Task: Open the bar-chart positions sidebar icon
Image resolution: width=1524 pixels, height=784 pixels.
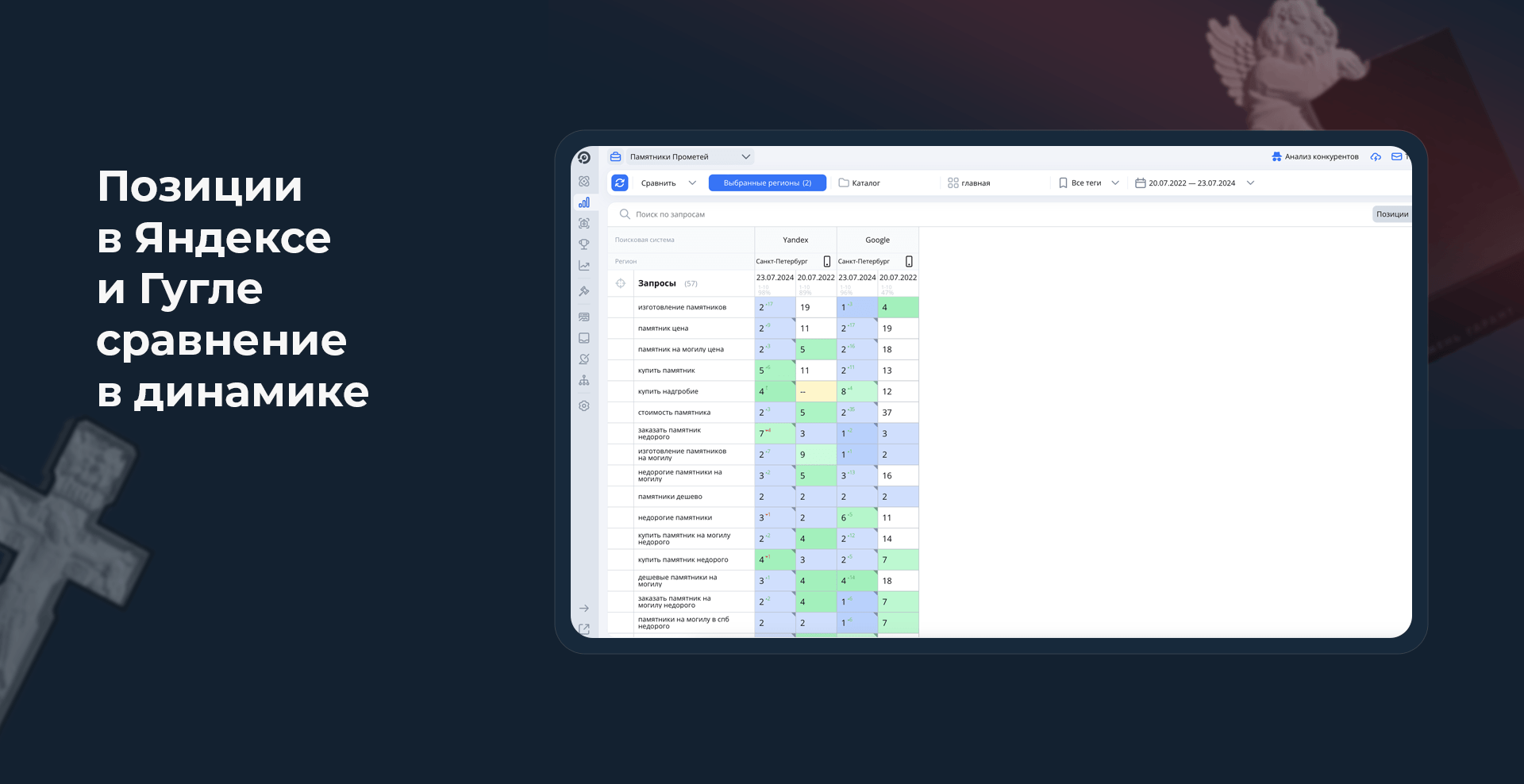Action: pos(584,202)
